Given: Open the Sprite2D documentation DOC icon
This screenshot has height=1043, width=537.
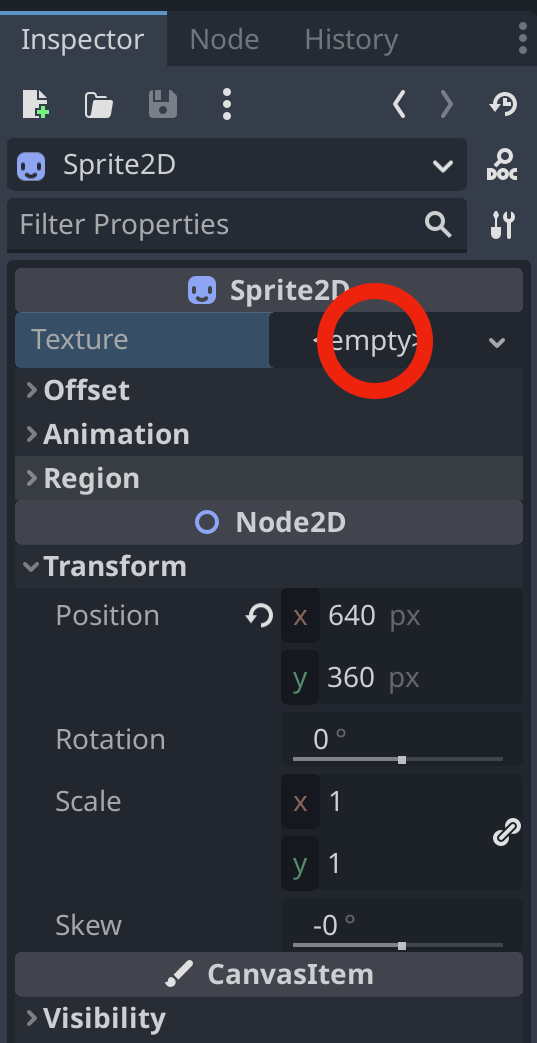Looking at the screenshot, I should click(x=502, y=165).
